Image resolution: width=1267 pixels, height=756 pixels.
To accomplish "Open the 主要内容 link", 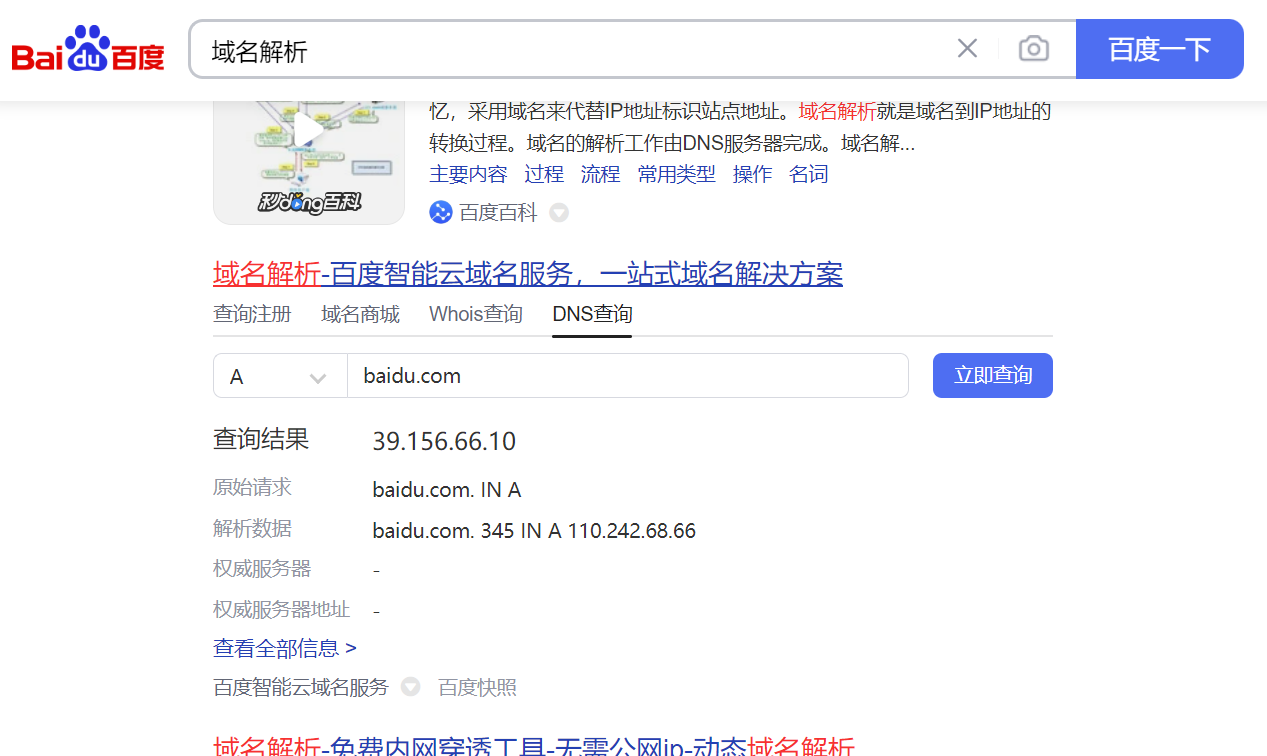I will tap(468, 174).
